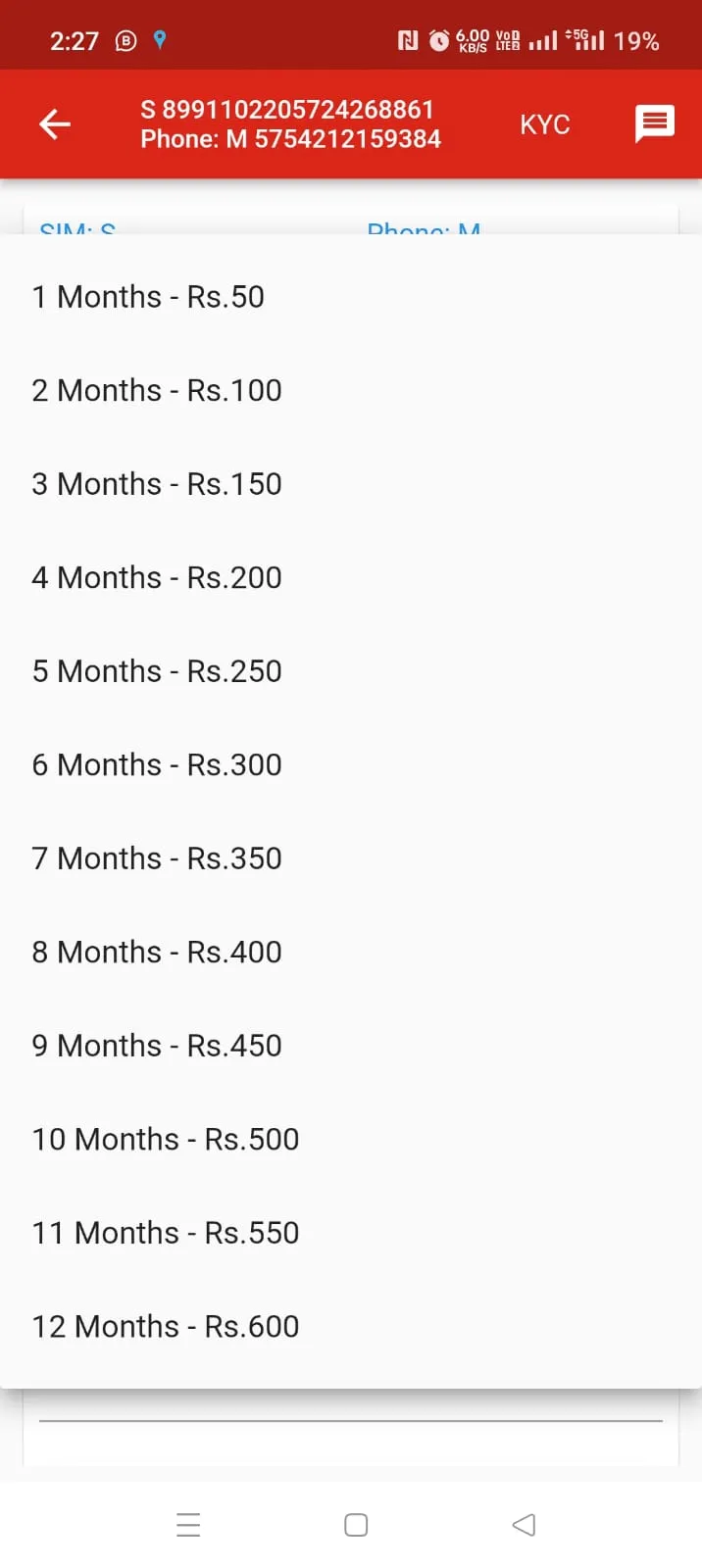Tap Android back triangle icon
702x1568 pixels.
(x=524, y=1525)
